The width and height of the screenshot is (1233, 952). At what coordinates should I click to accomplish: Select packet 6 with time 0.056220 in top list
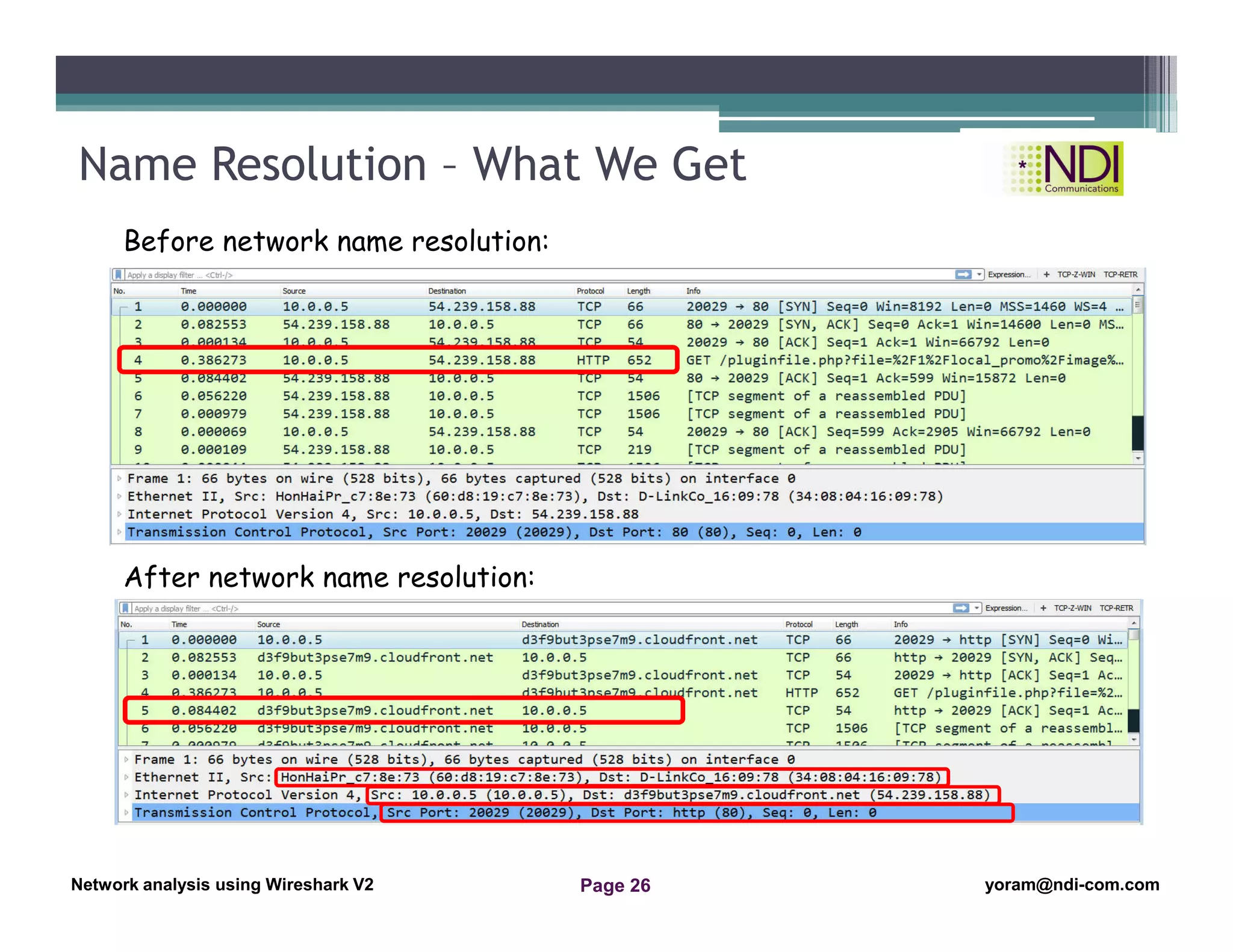tap(621, 396)
